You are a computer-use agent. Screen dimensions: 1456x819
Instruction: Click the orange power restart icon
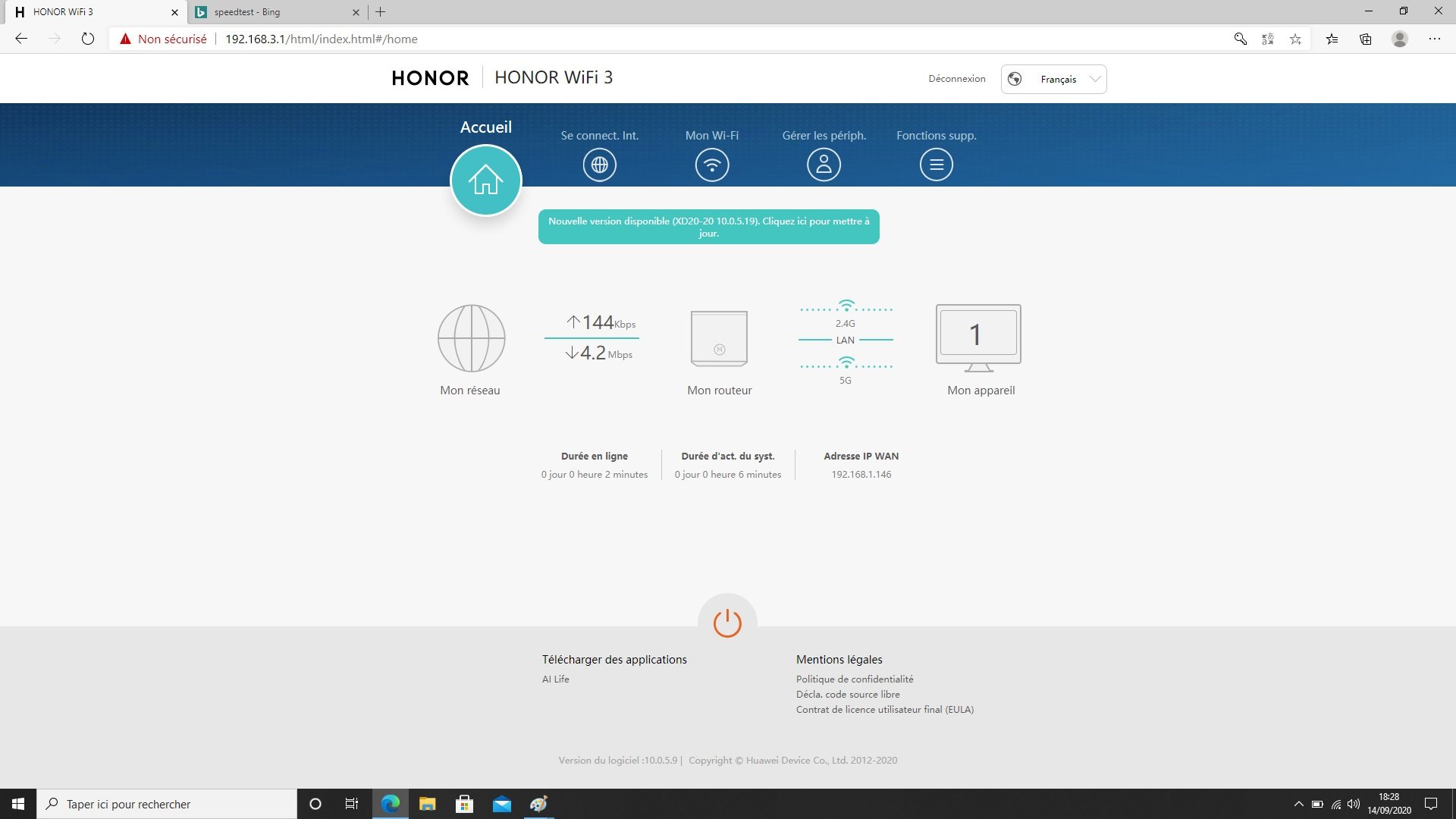(727, 623)
